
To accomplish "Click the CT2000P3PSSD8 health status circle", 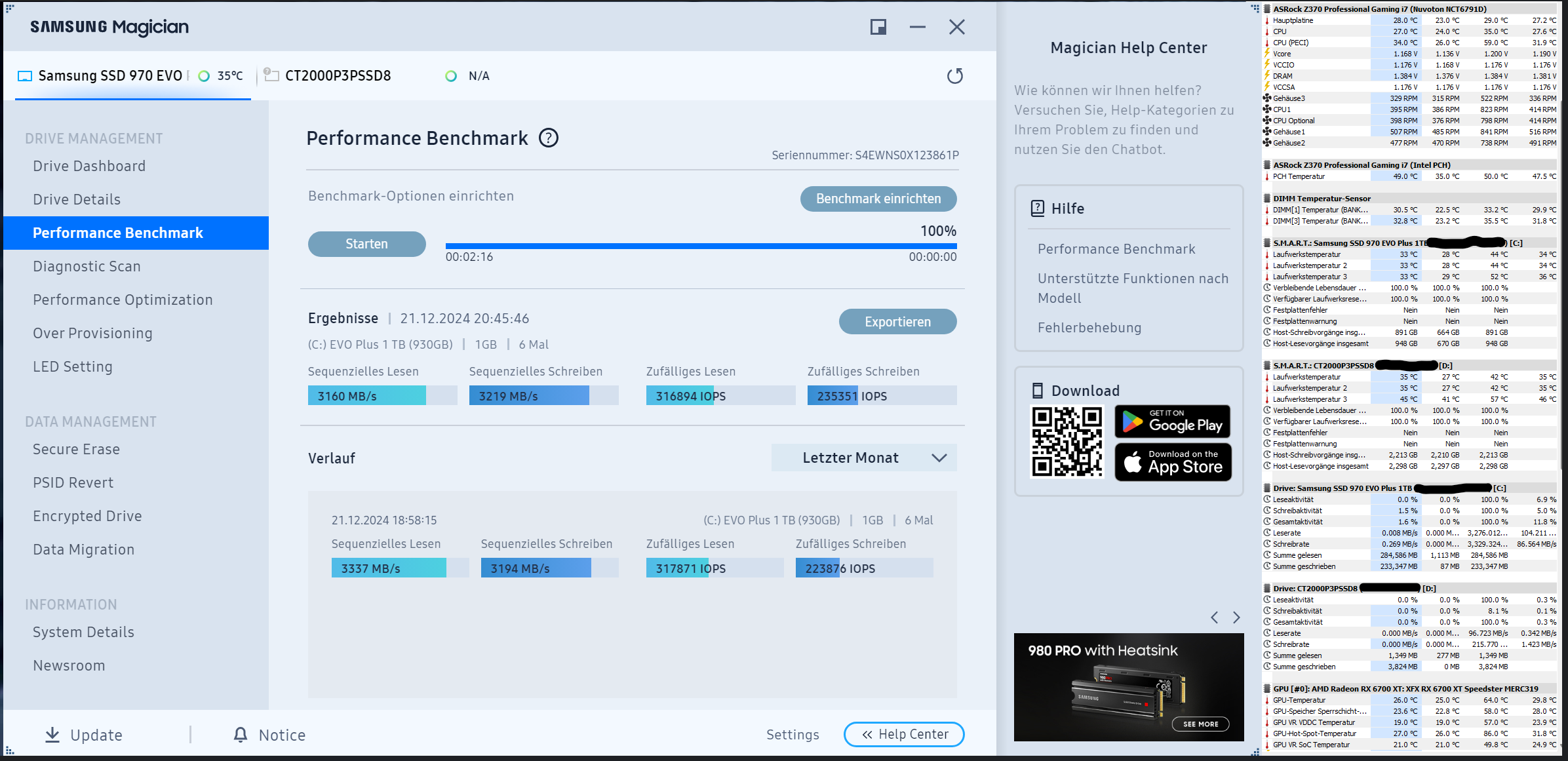I will [451, 76].
